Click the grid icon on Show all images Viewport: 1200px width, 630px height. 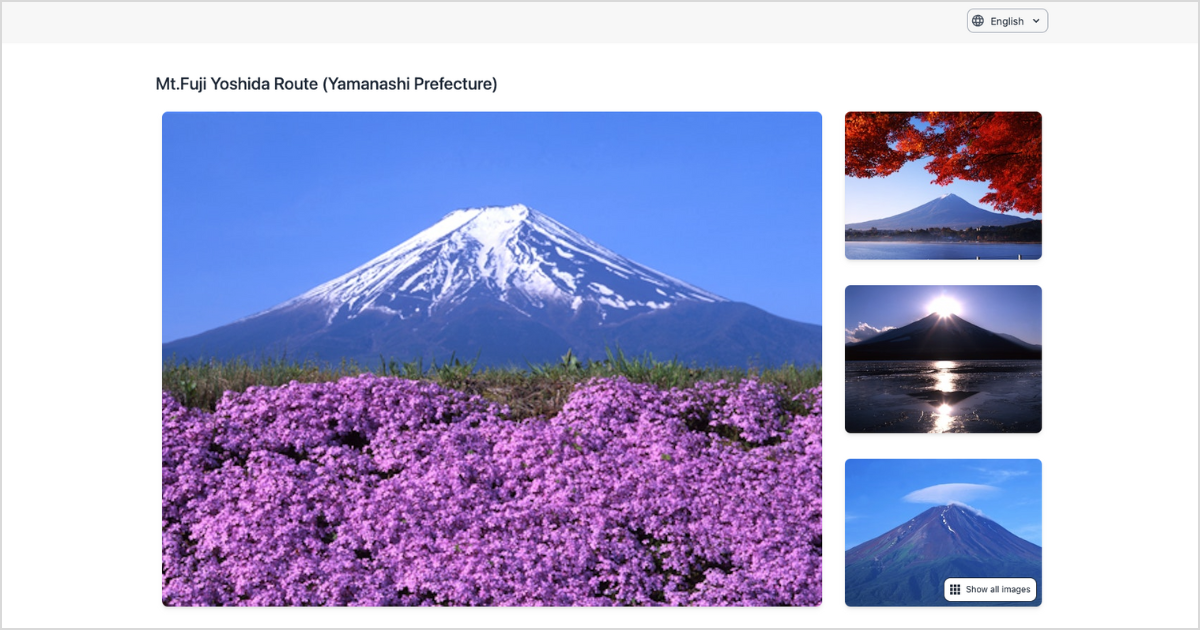point(955,589)
